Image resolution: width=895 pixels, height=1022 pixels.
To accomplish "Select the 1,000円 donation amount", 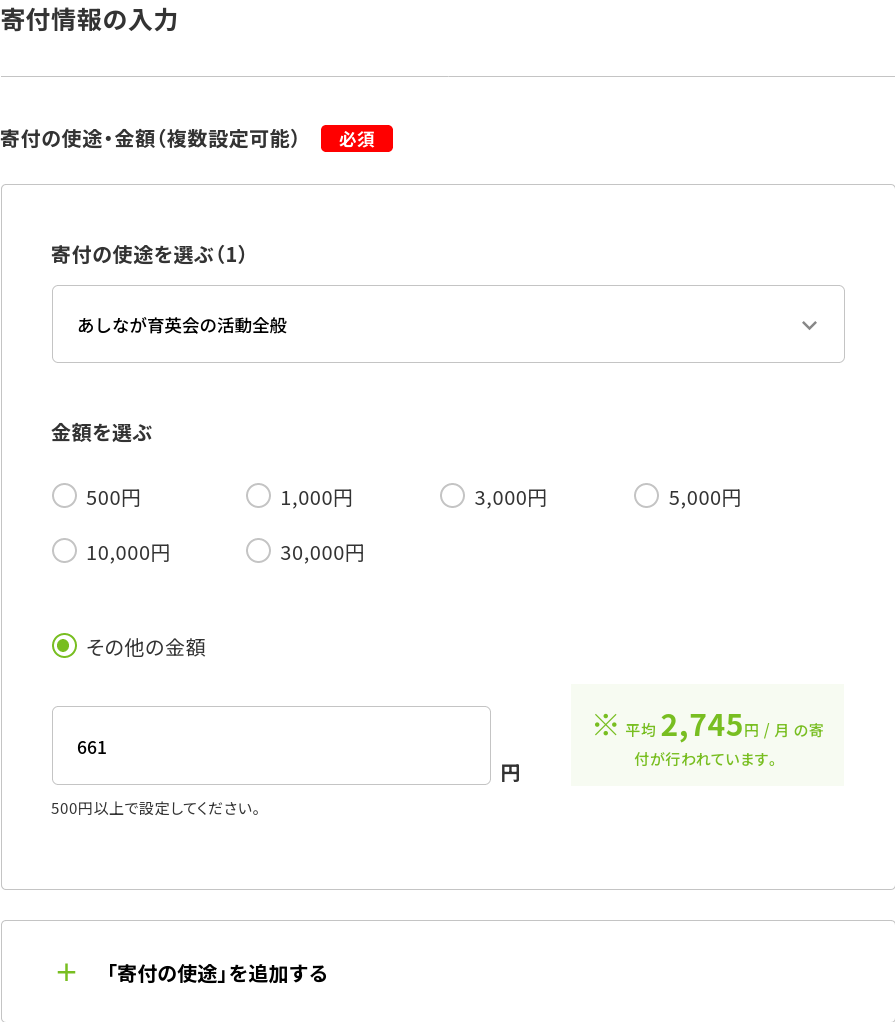I will coord(258,495).
